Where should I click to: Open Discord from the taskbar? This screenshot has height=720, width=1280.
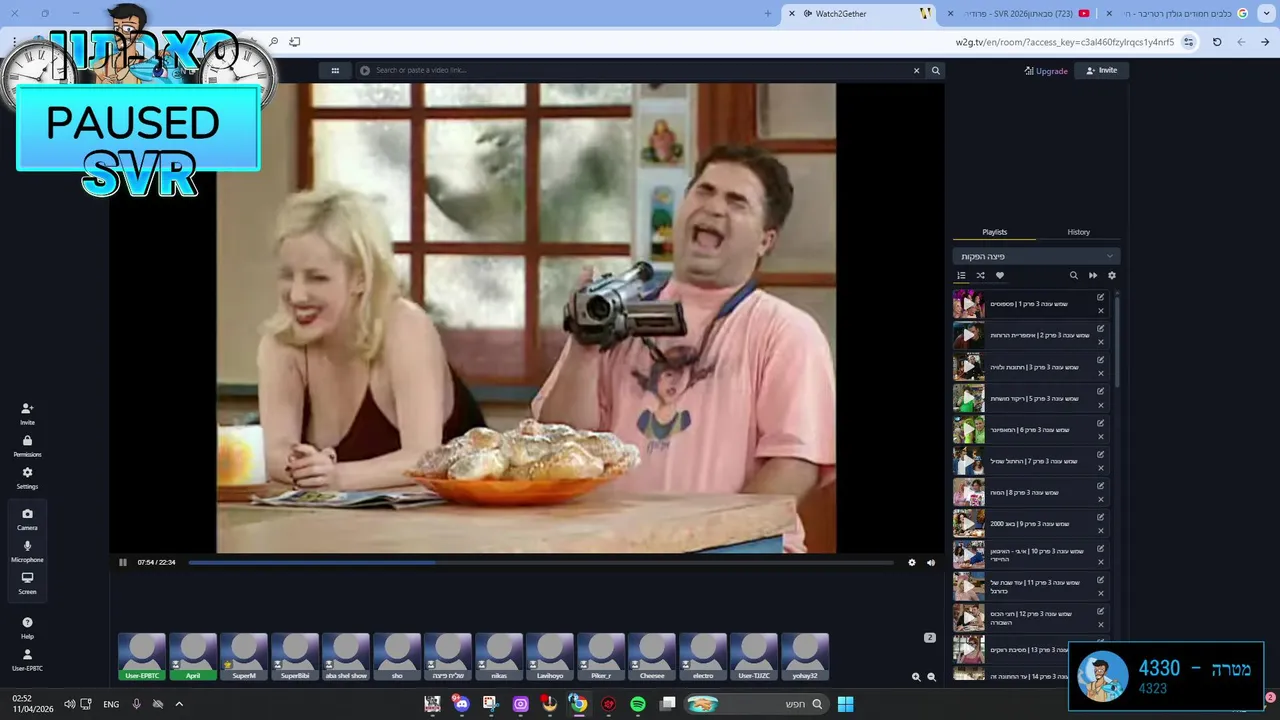click(x=461, y=704)
